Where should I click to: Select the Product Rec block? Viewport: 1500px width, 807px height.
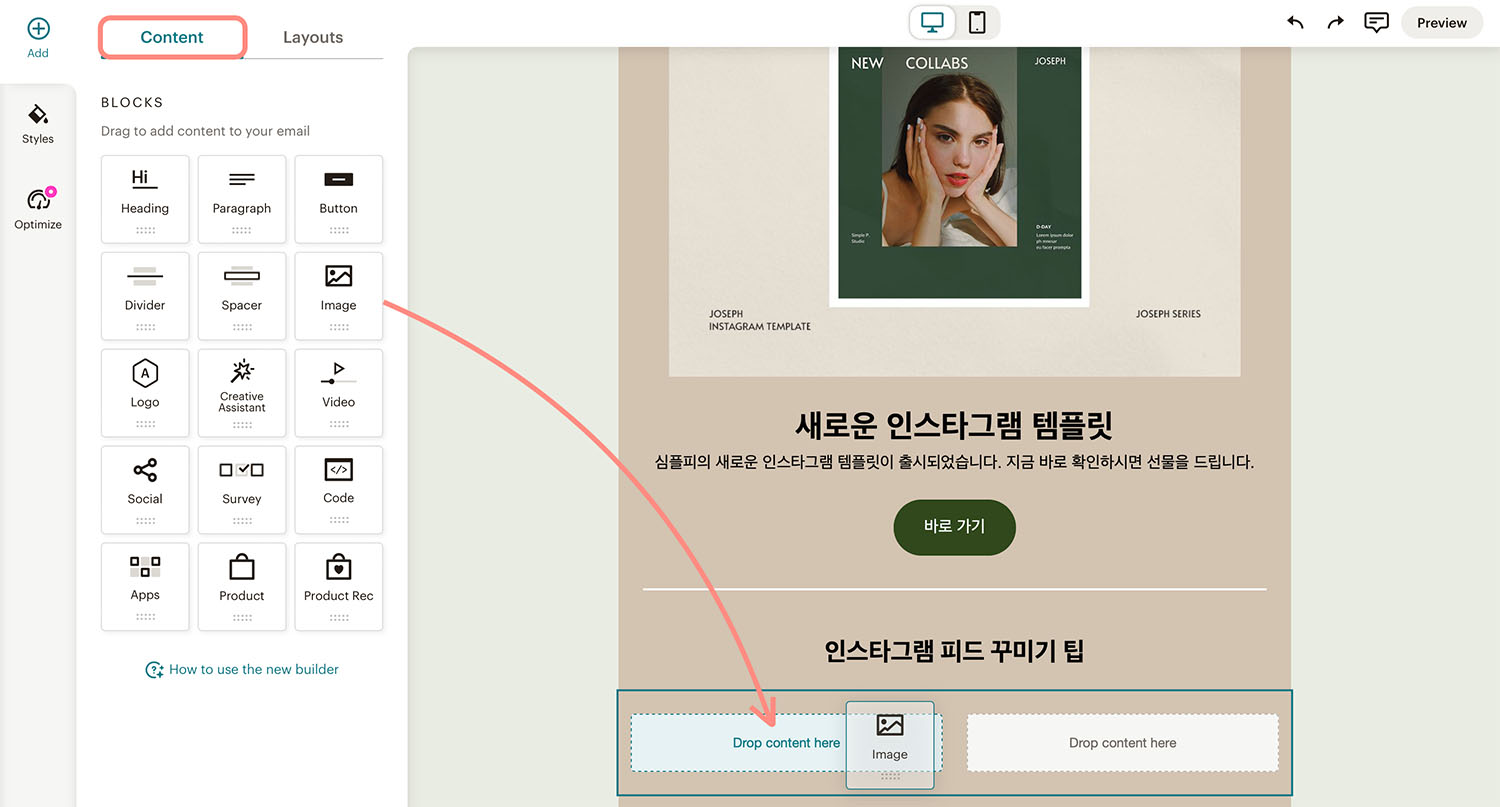coord(339,587)
